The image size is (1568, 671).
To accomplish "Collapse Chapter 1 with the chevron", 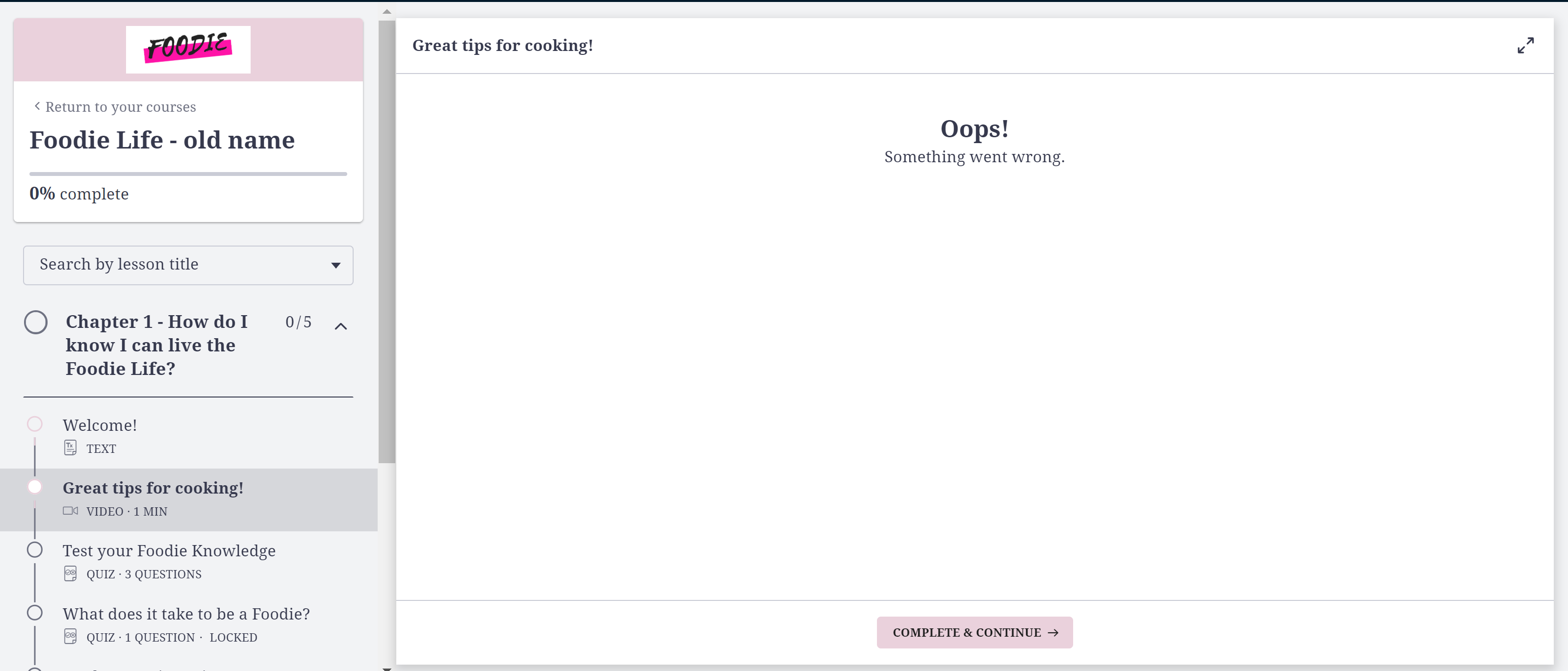I will tap(341, 326).
